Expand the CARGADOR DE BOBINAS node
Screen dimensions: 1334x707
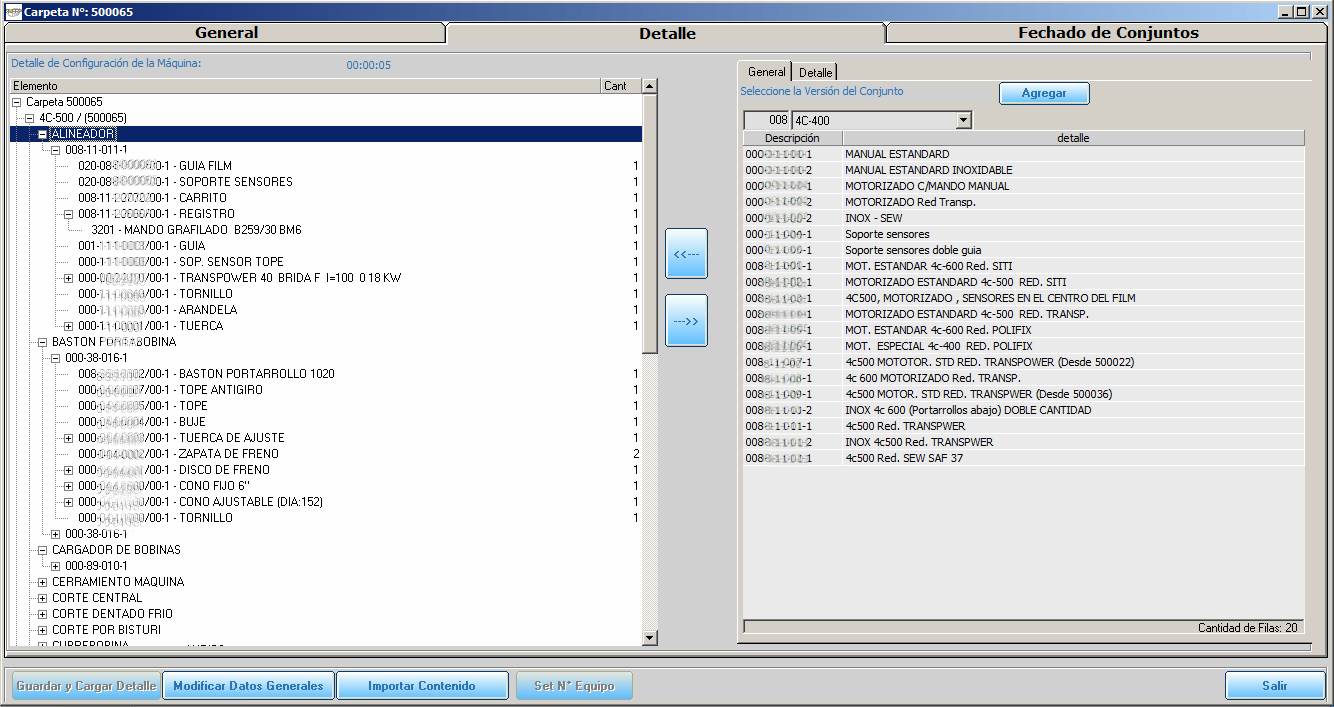[43, 550]
